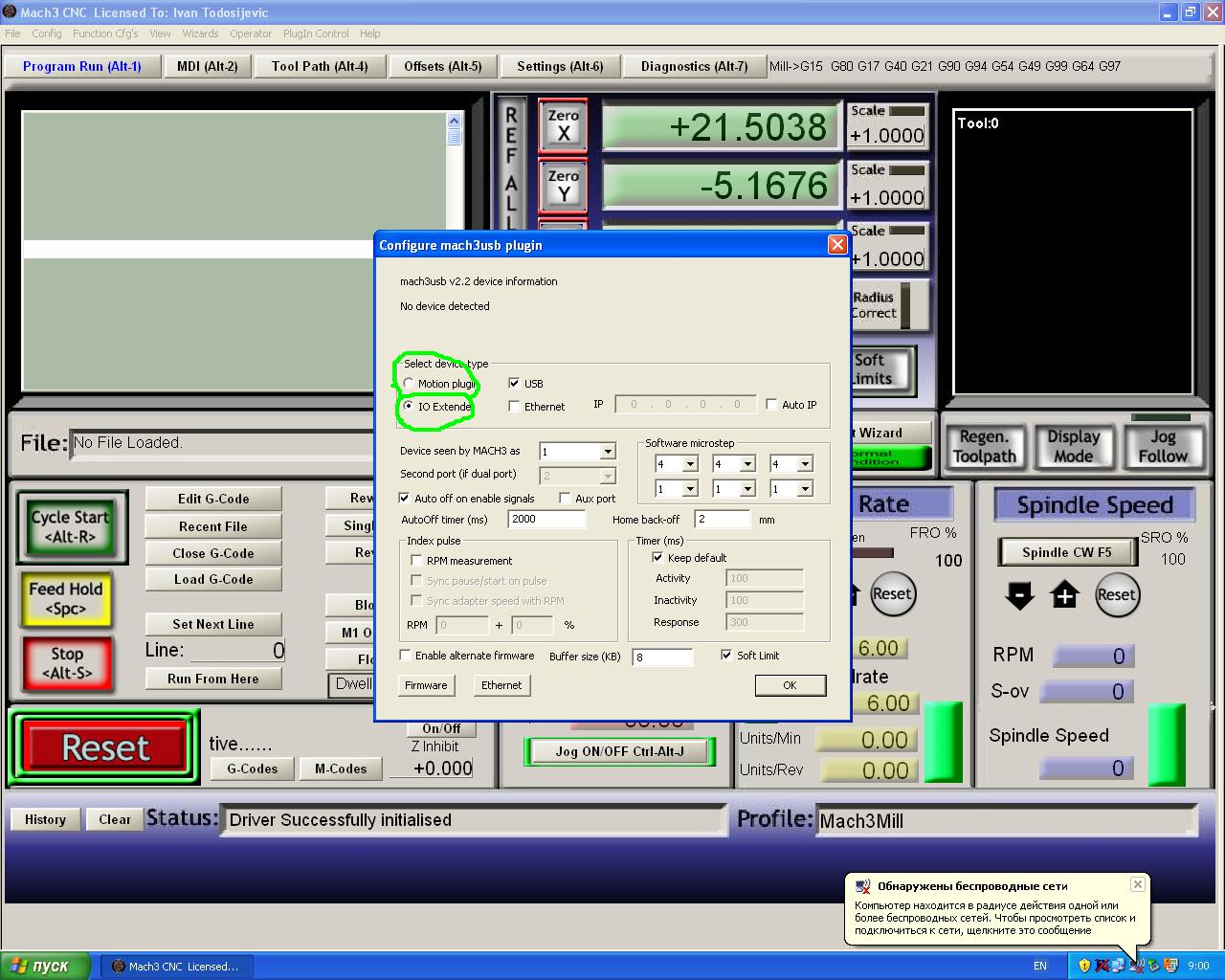Open third bottom-row Software microstep dropdown
The width and height of the screenshot is (1225, 980).
click(x=805, y=489)
